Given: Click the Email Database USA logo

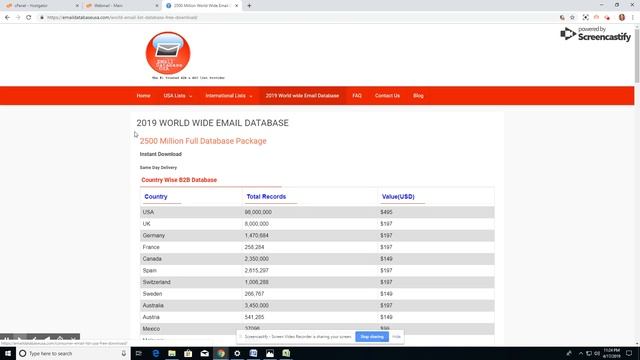Looking at the screenshot, I should click(168, 53).
